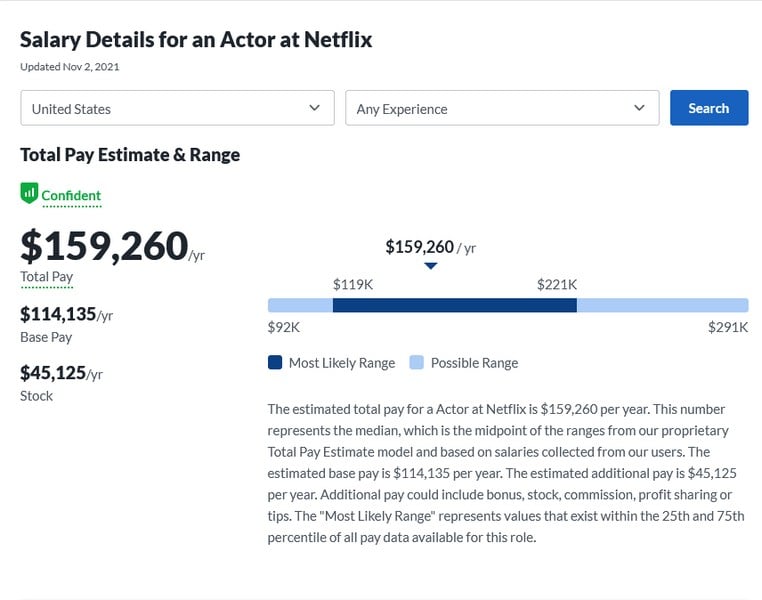Select the light blue Possible Range swatch

pyautogui.click(x=417, y=362)
